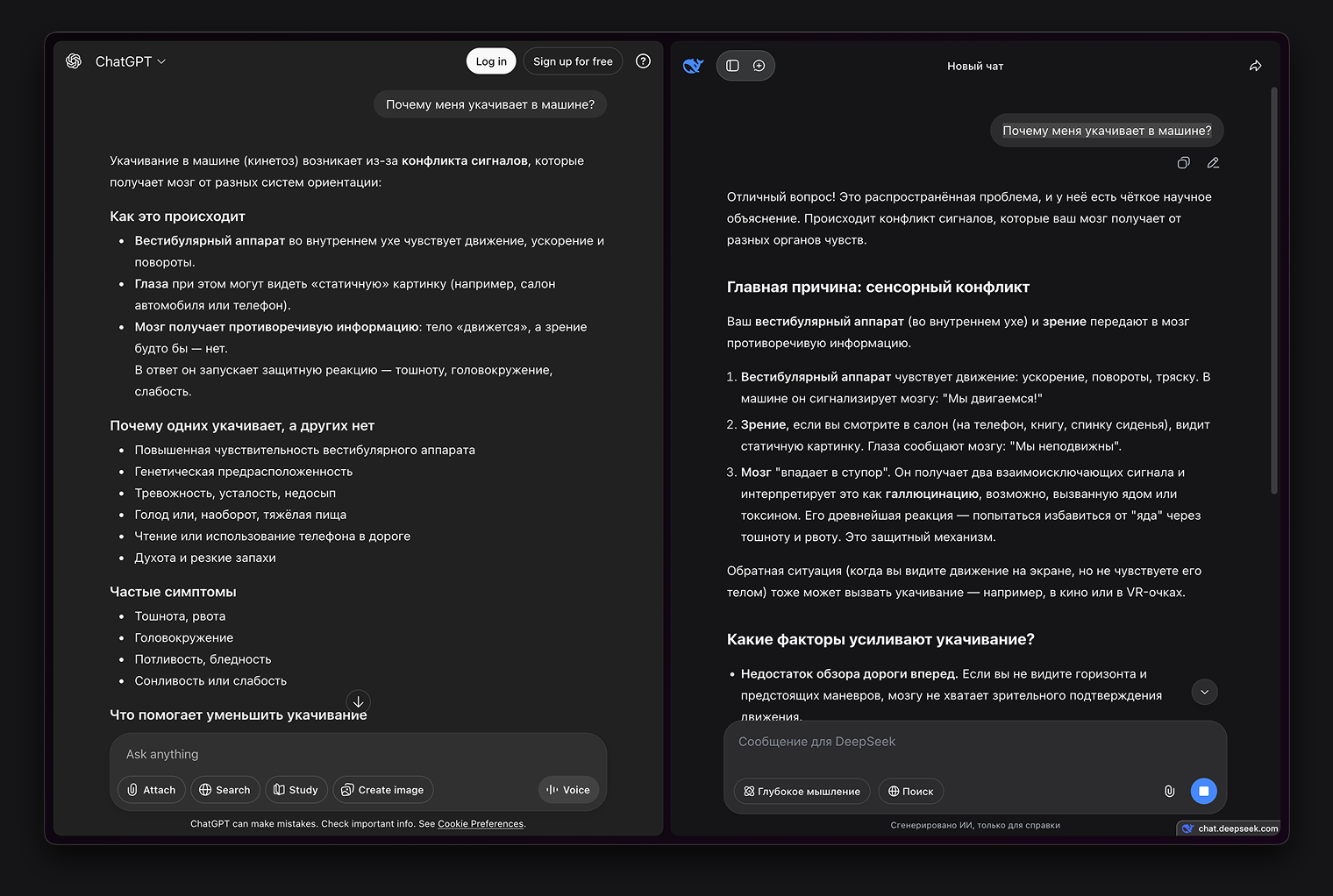1333x896 pixels.
Task: Open the ChatGPT model dropdown
Action: click(131, 60)
